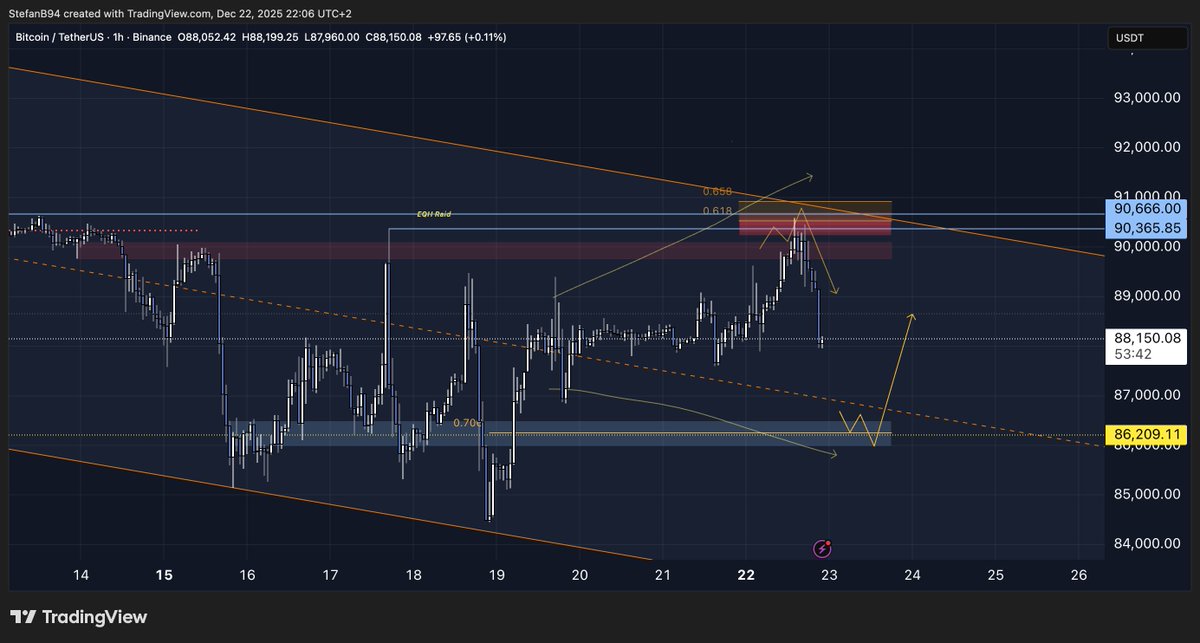
Task: Click the 90,365.85 price level label
Action: click(1148, 227)
